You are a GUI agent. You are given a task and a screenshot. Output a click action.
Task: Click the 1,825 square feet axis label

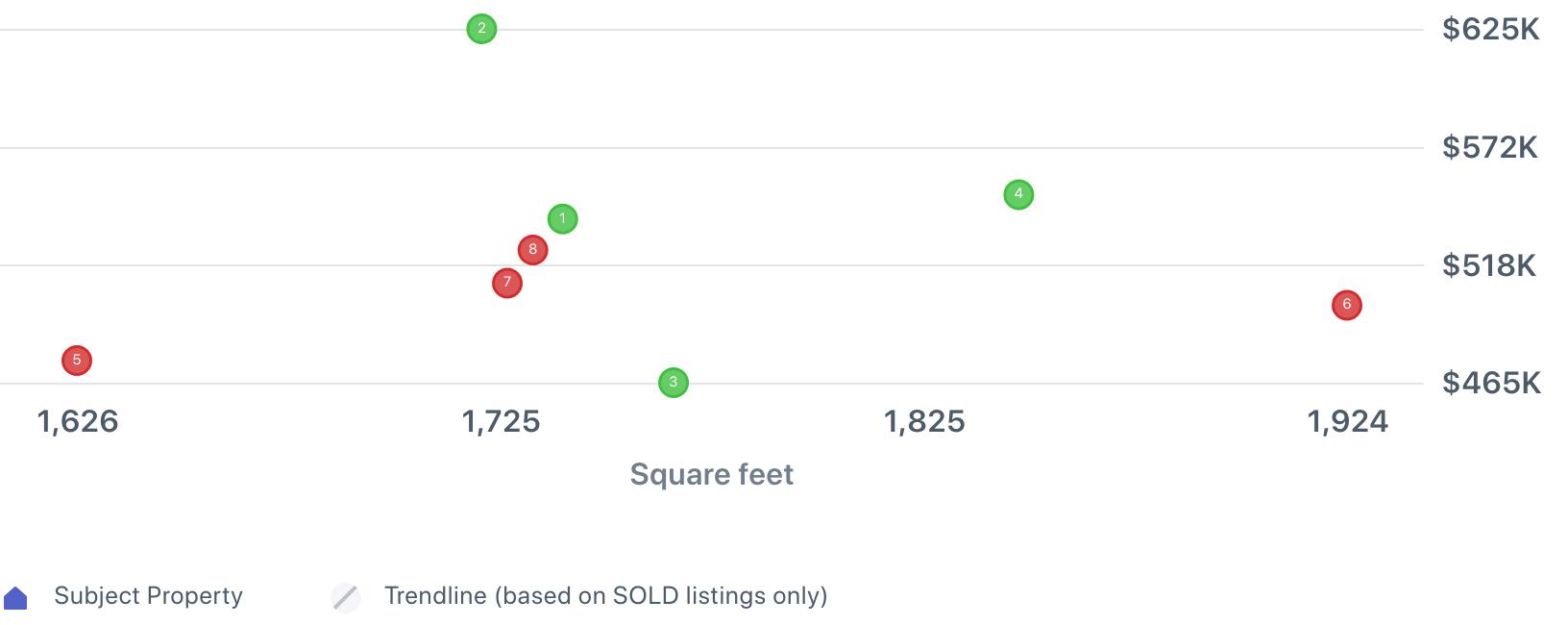(x=924, y=421)
